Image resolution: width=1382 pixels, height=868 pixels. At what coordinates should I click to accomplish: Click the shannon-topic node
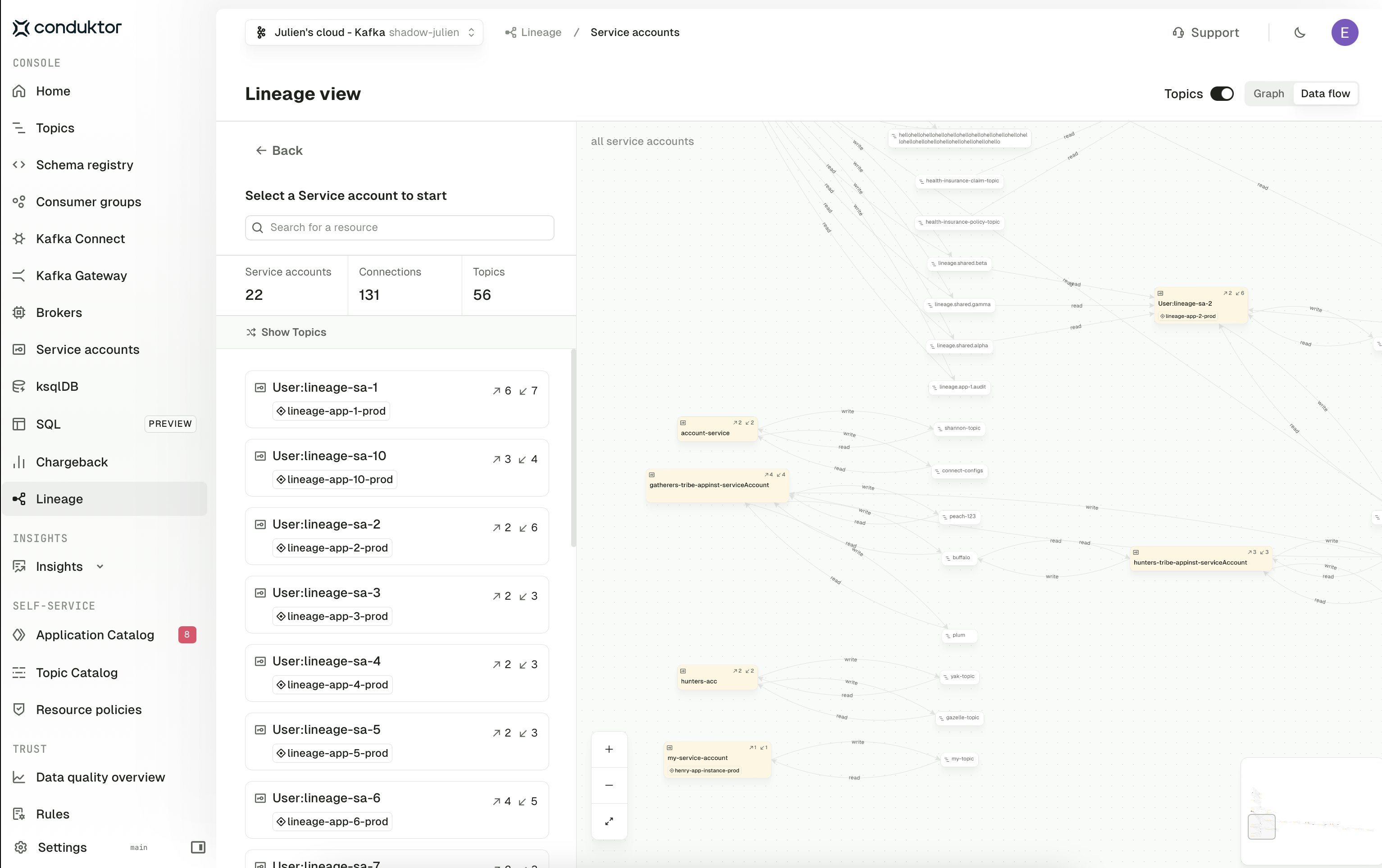(x=959, y=428)
